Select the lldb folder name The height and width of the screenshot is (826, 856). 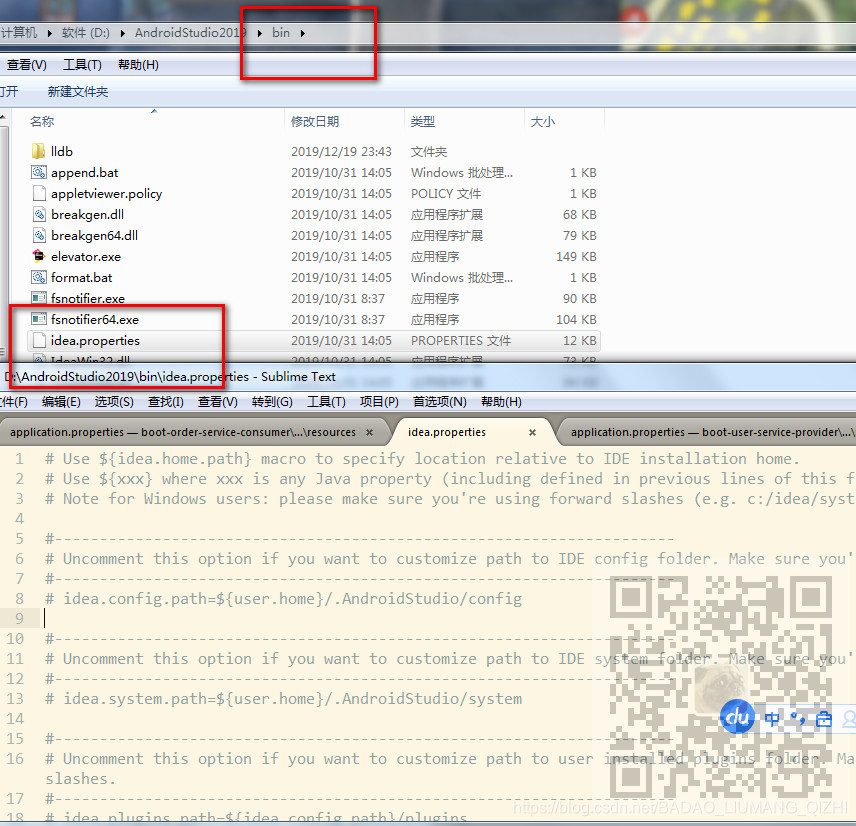[62, 151]
